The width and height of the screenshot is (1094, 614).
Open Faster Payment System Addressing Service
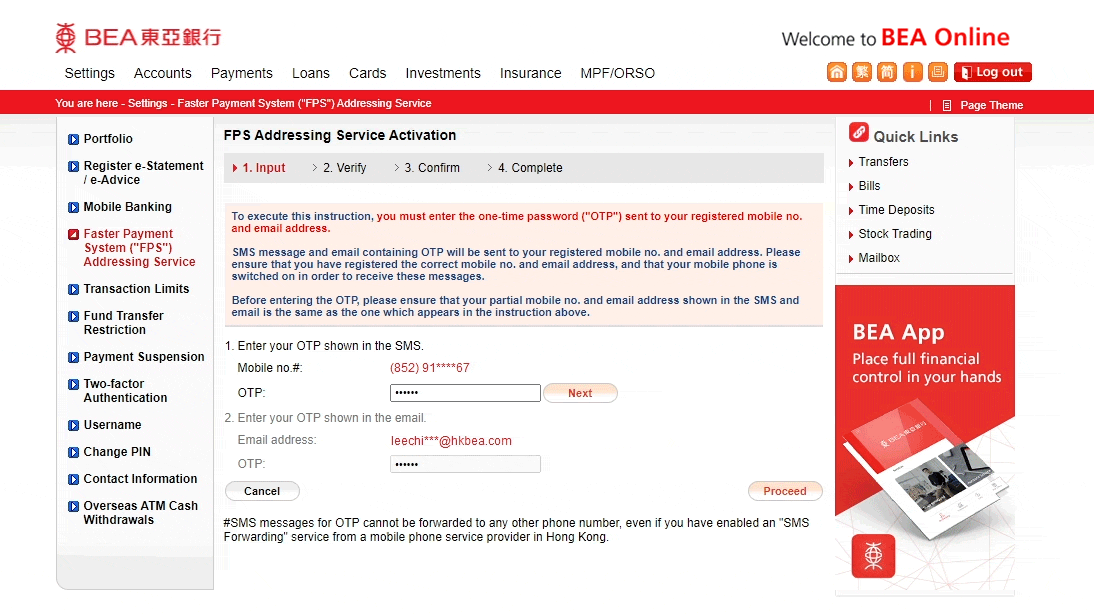coord(139,248)
